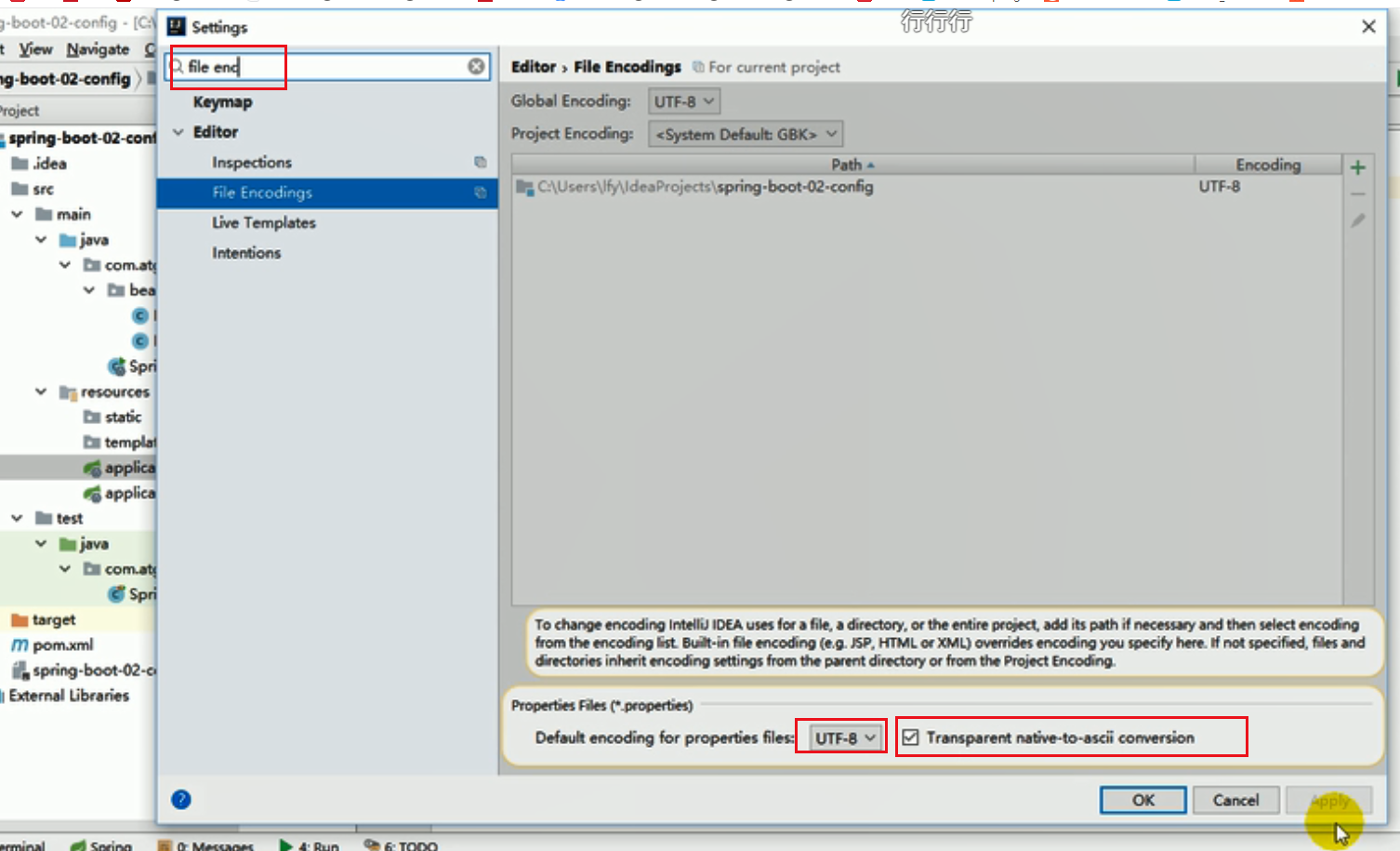Open the Spring tool window tab
This screenshot has width=1400, height=851.
101,845
